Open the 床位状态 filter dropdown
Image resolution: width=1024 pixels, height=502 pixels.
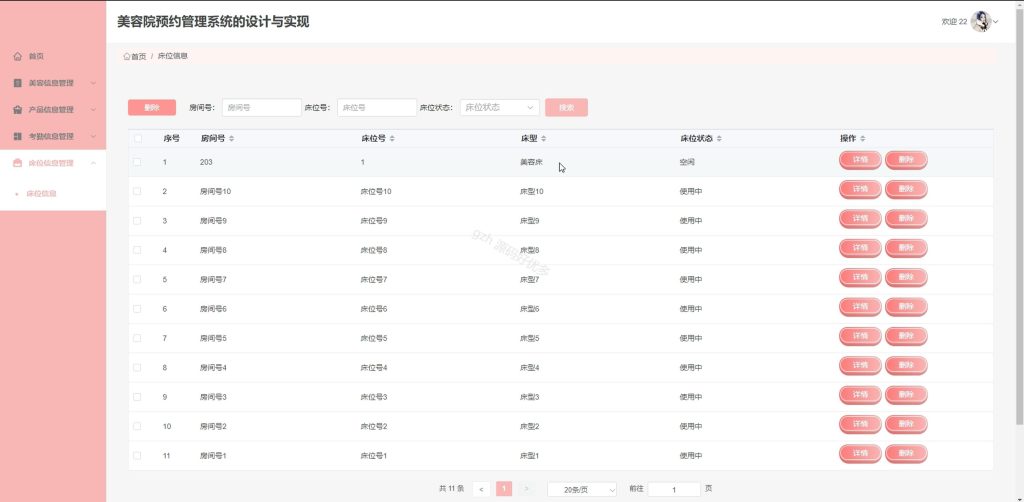[500, 108]
